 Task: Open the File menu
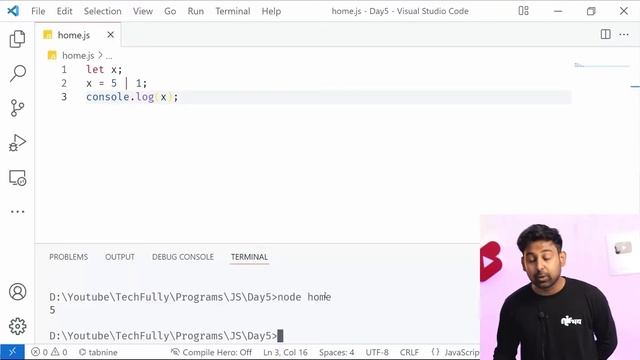[x=38, y=11]
